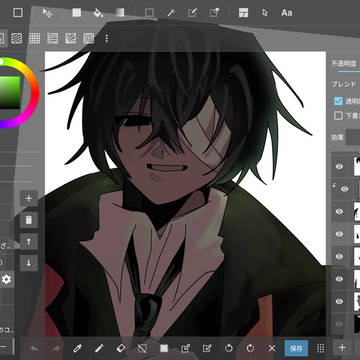The width and height of the screenshot is (360, 360).
Task: Open the dotted grid menu icon
Action: [x=320, y=348]
